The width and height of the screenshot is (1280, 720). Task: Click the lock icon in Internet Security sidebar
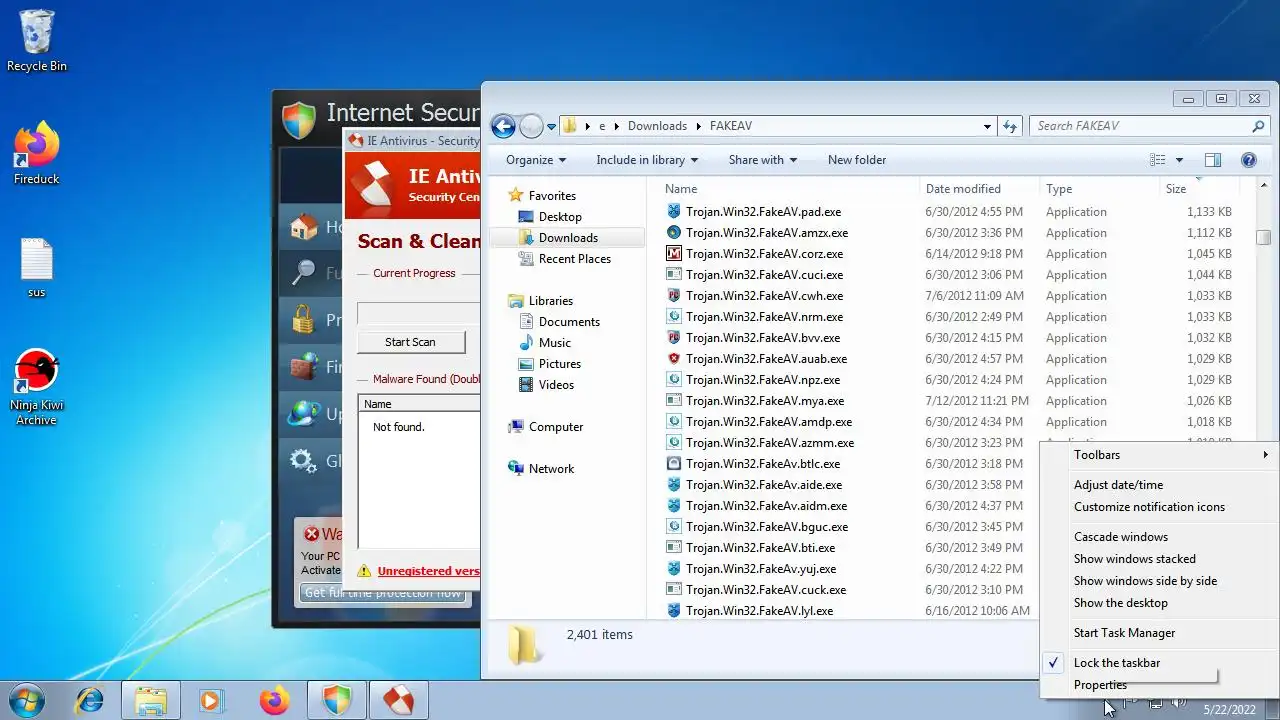point(304,319)
